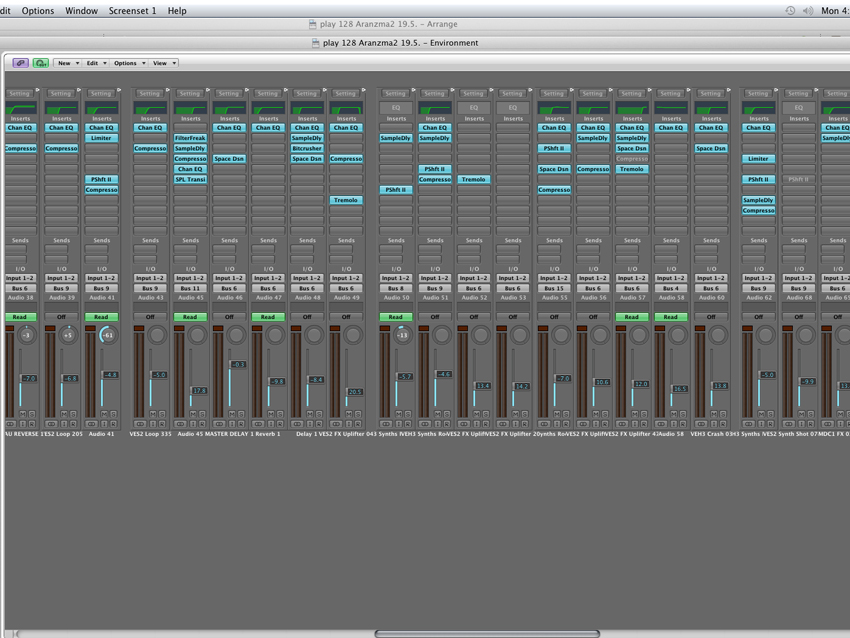Click the pan knob on Audio 62 channel
The width and height of the screenshot is (850, 638).
click(765, 335)
